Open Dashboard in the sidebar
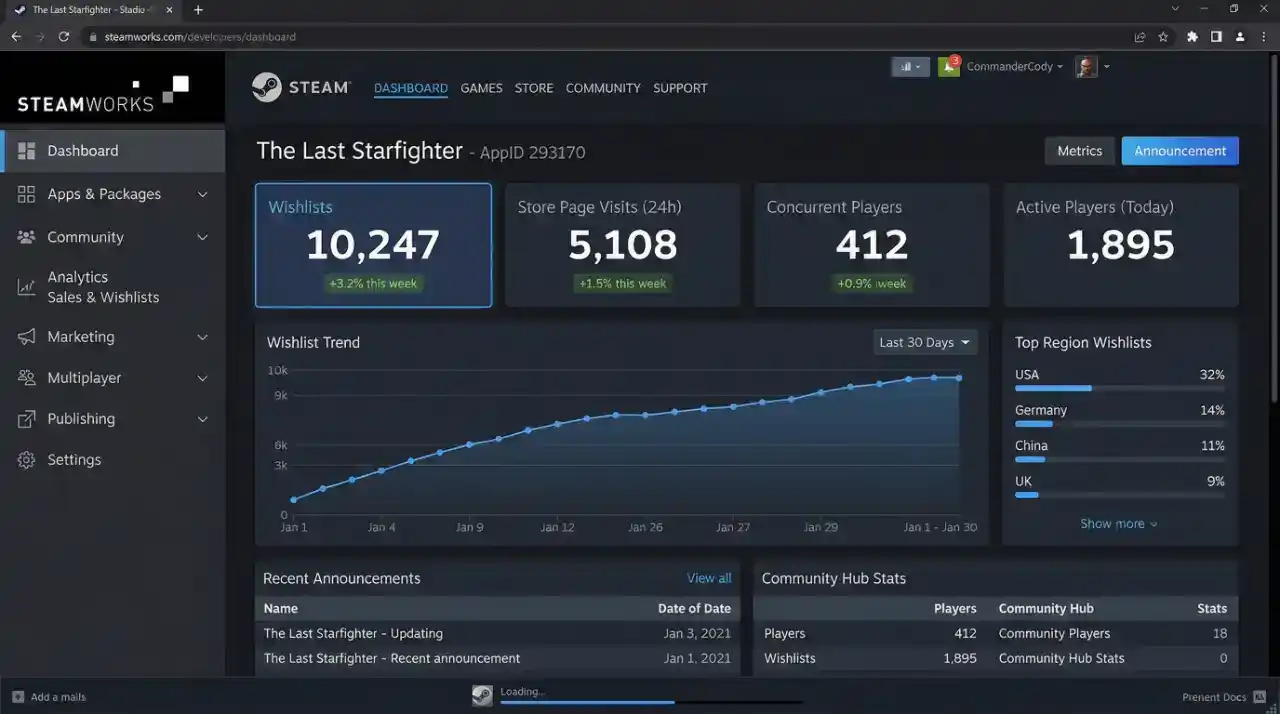The height and width of the screenshot is (714, 1280). [x=113, y=151]
